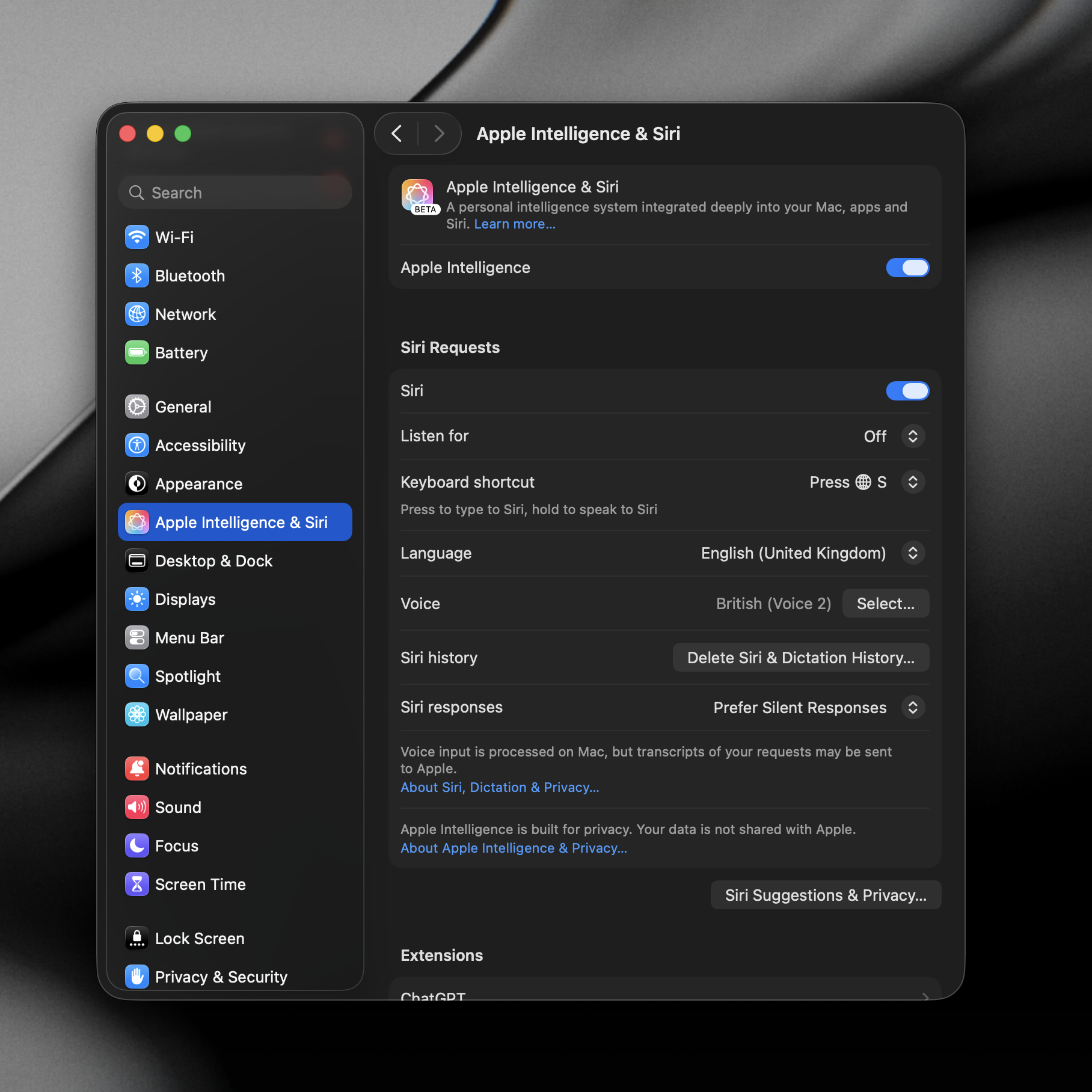1092x1092 pixels.
Task: Select Focus sidebar label
Action: click(177, 845)
